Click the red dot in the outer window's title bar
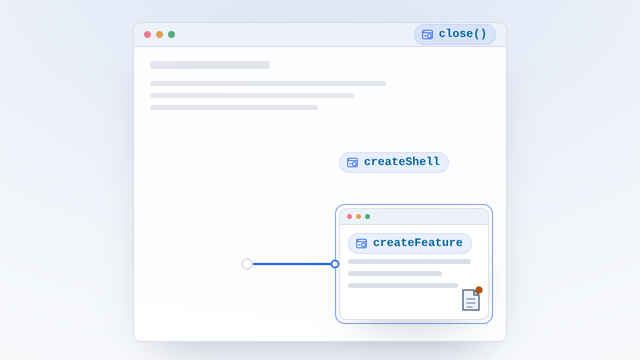 pos(147,35)
